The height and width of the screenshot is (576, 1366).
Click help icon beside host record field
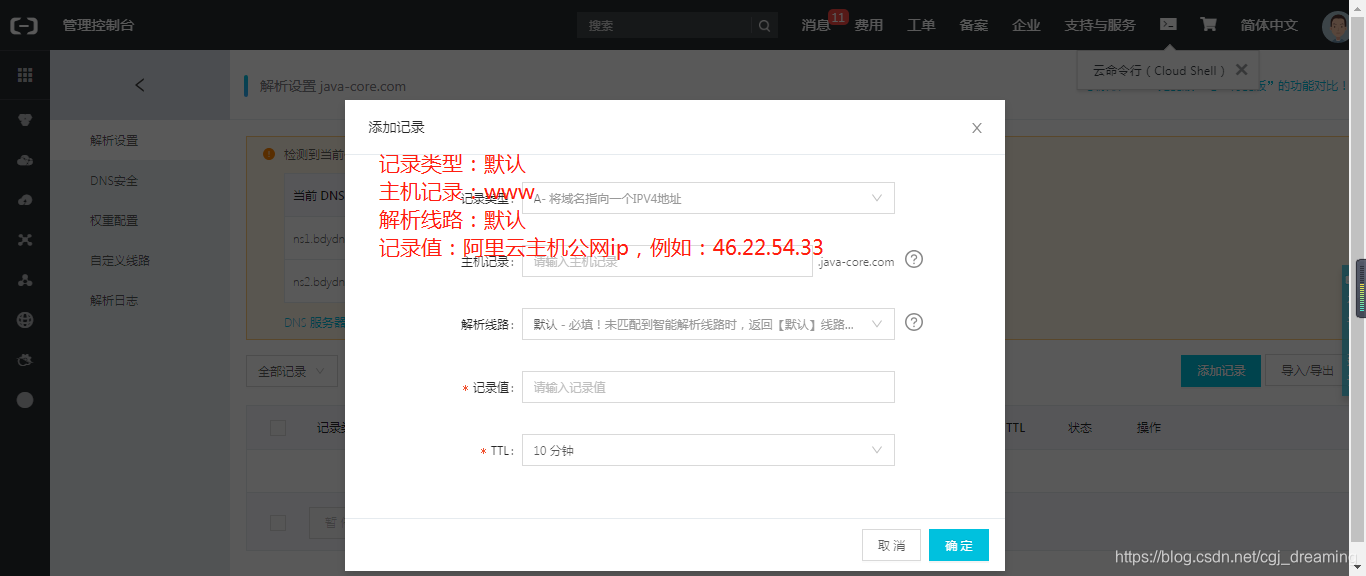[x=914, y=259]
